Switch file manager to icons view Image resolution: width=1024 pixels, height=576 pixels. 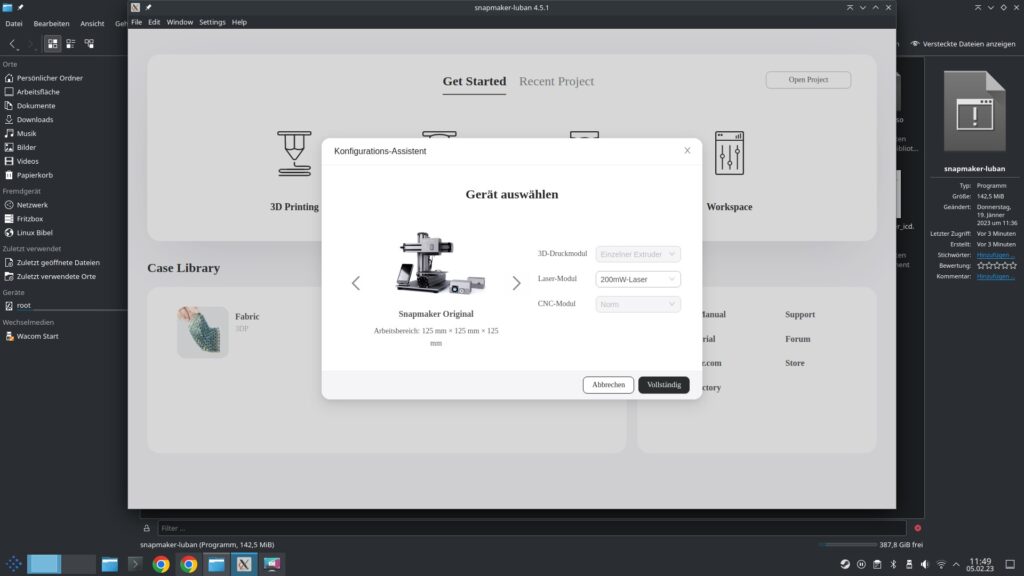pos(52,44)
